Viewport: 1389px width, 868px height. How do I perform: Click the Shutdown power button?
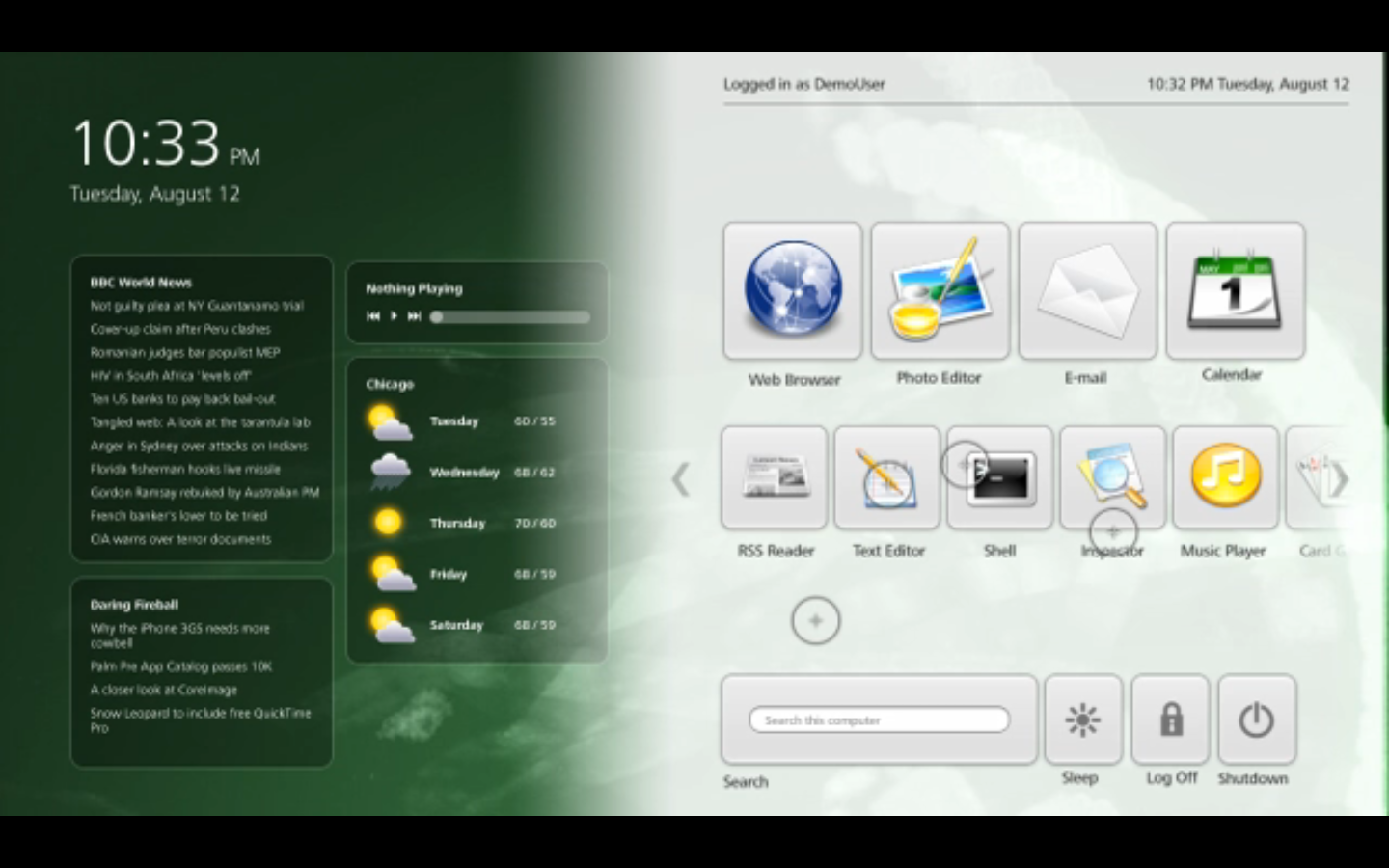(x=1256, y=719)
